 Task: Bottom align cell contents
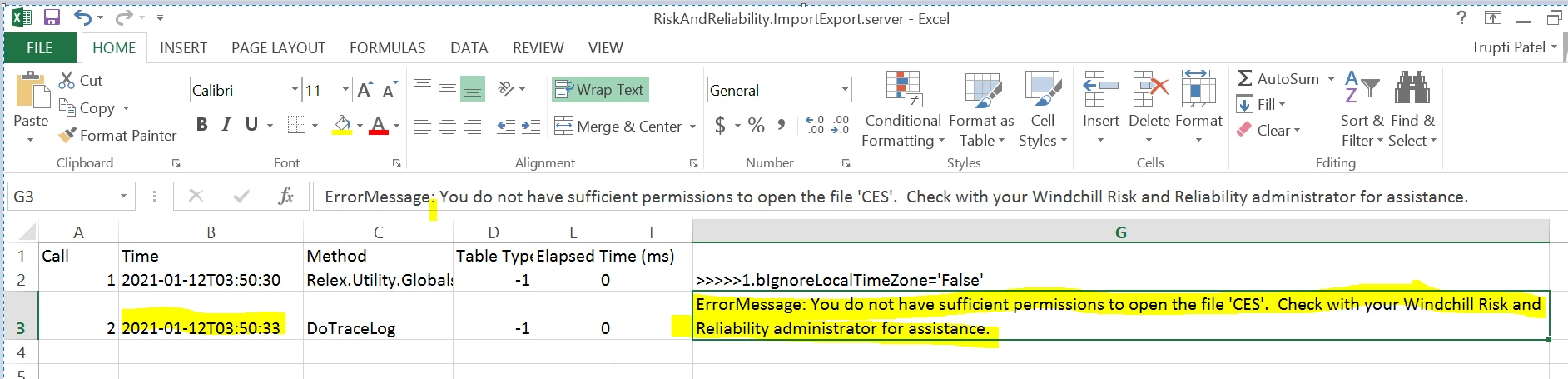473,88
